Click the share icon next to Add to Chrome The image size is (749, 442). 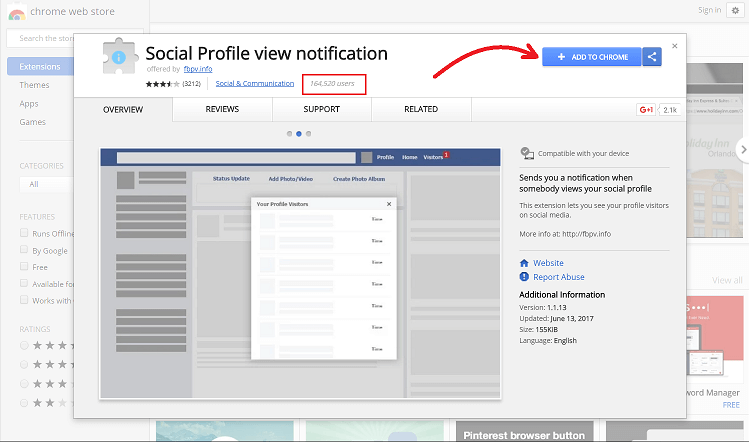point(652,57)
